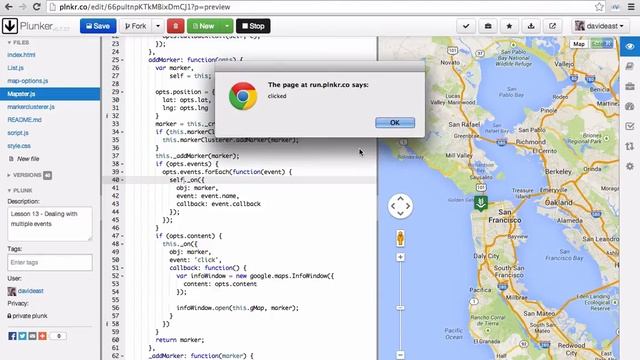
Task: Switch the map to Map view
Action: [x=579, y=44]
